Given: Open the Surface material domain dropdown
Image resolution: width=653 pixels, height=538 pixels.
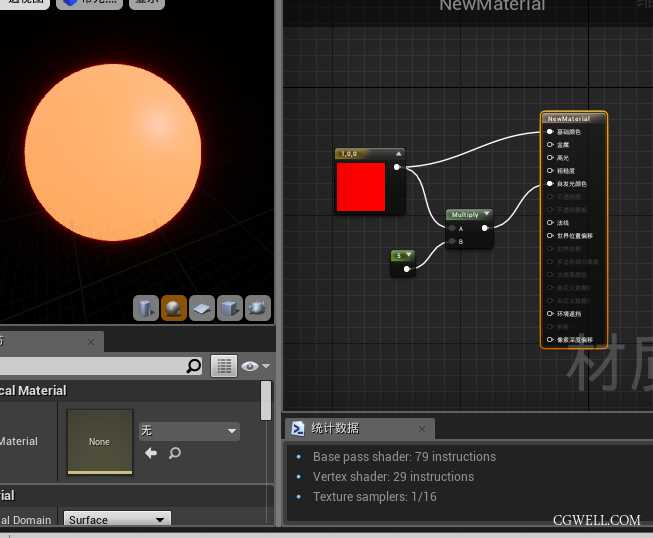Looking at the screenshot, I should point(117,519).
